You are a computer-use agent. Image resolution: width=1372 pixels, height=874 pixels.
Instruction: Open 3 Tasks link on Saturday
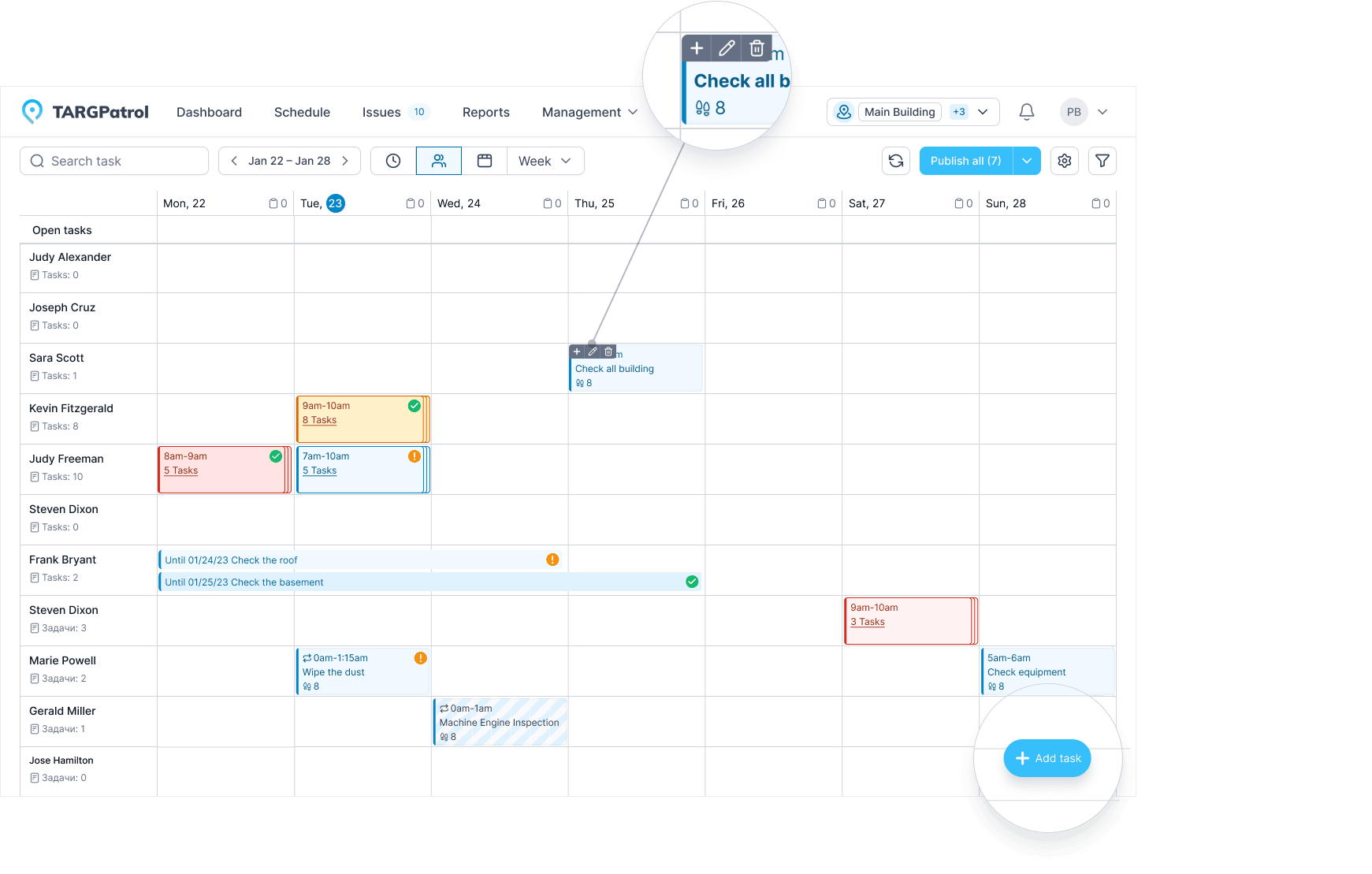click(868, 622)
